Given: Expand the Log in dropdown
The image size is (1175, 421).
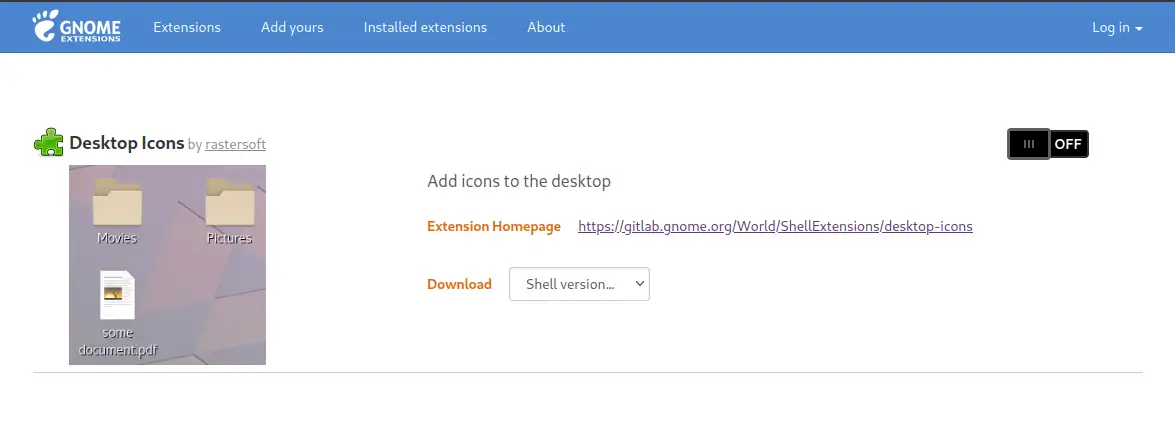Looking at the screenshot, I should click(x=1117, y=27).
